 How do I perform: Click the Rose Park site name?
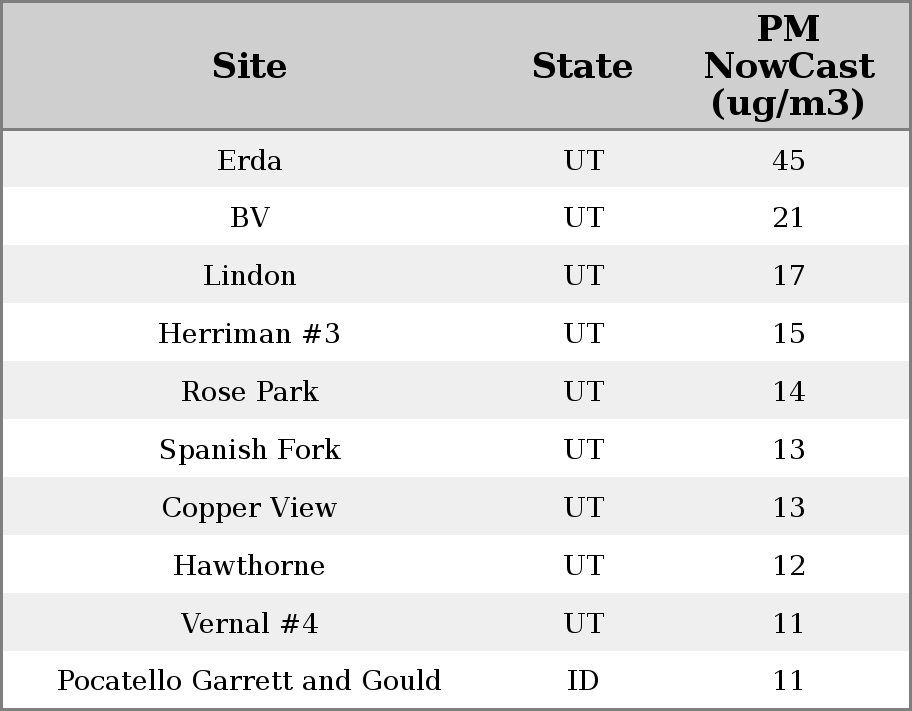[x=249, y=392]
